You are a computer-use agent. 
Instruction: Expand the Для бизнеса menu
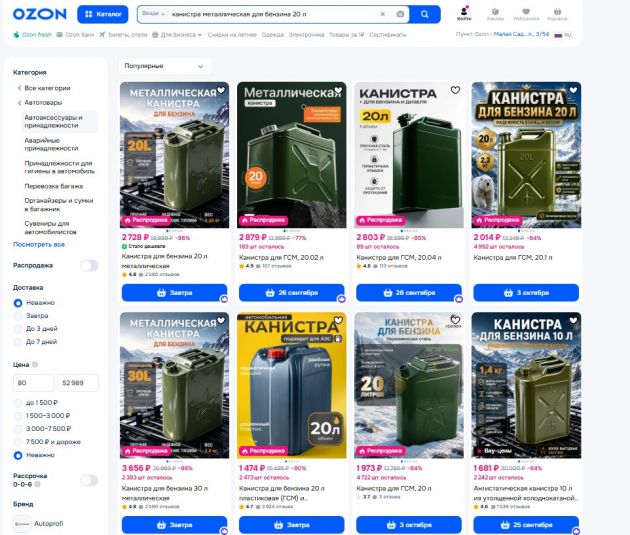177,35
